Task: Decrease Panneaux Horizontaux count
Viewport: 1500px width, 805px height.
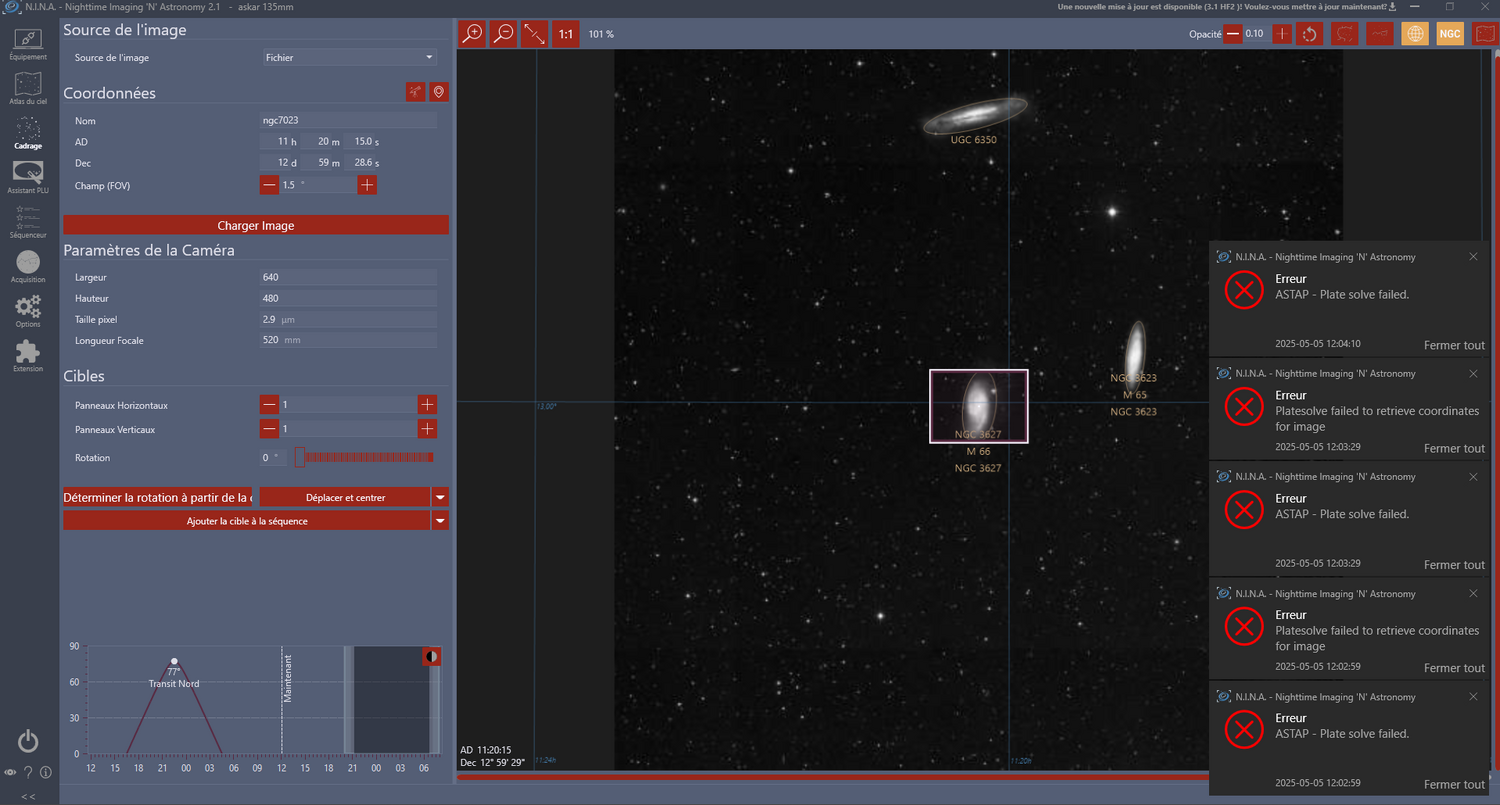Action: tap(269, 405)
